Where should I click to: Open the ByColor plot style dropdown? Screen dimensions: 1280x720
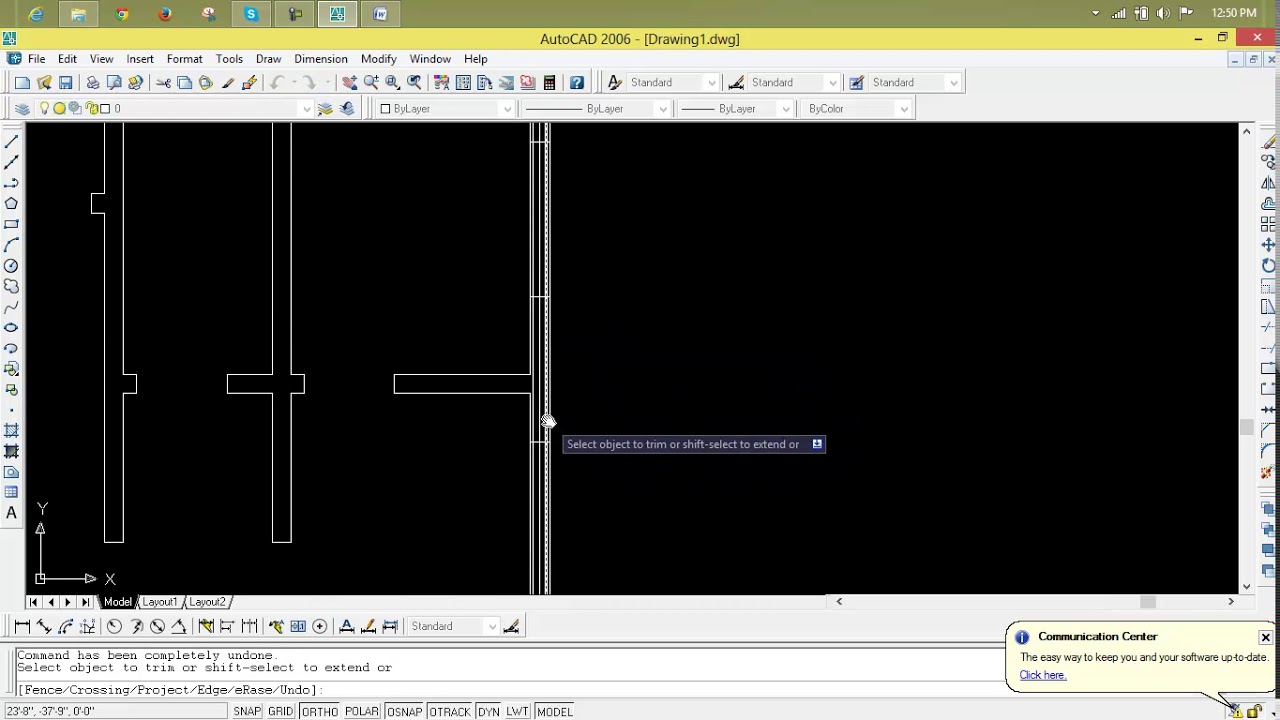[x=904, y=109]
